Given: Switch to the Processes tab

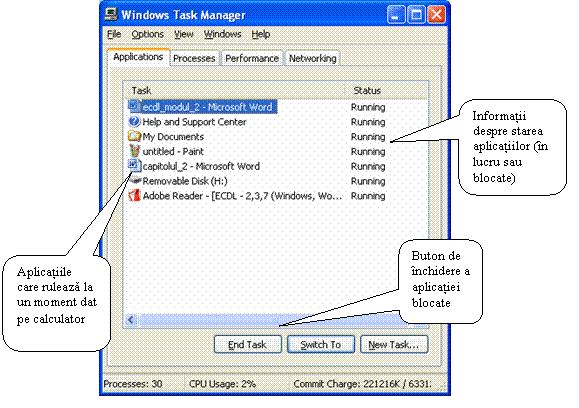Looking at the screenshot, I should [x=194, y=58].
